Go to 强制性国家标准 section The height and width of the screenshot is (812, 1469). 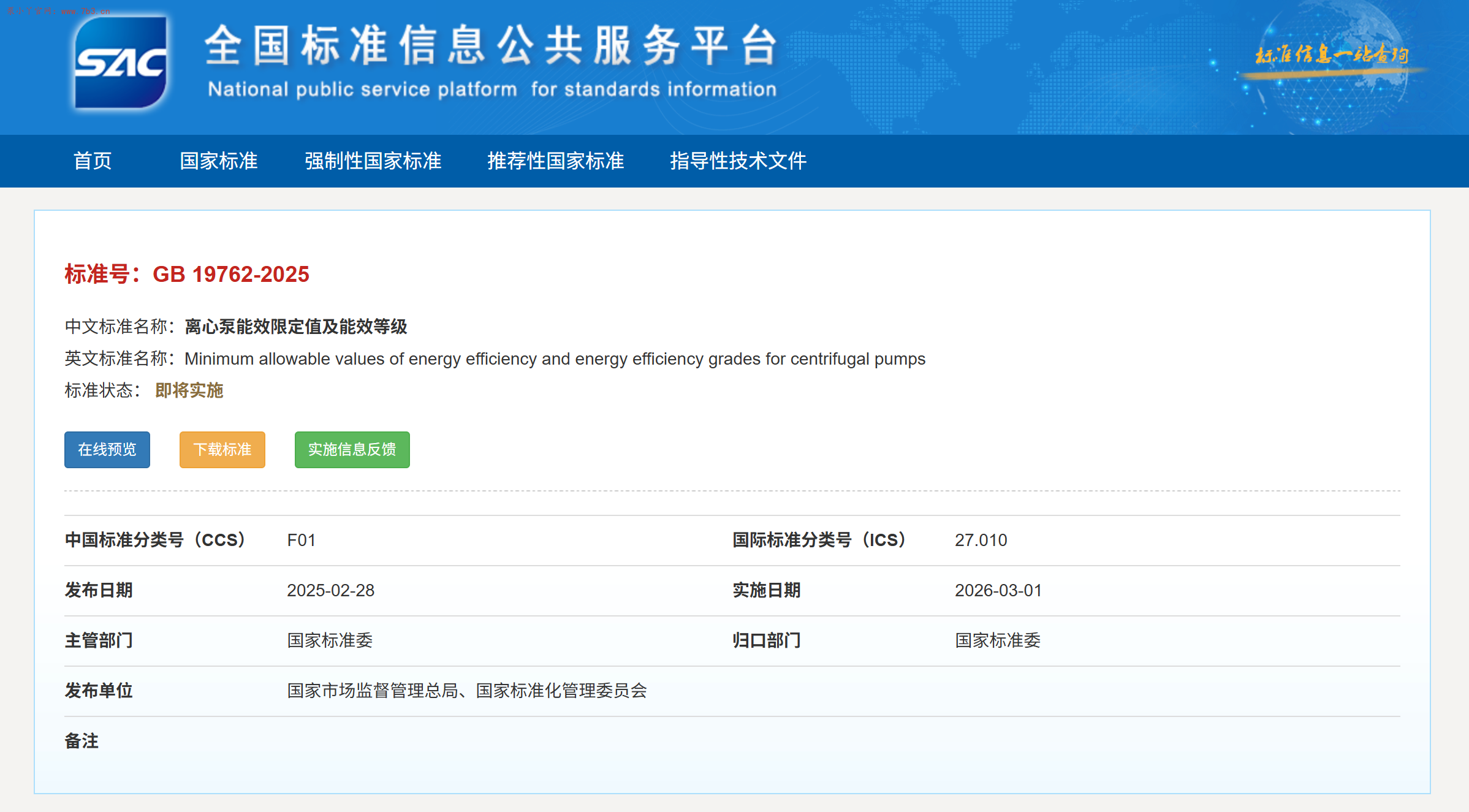pyautogui.click(x=373, y=161)
